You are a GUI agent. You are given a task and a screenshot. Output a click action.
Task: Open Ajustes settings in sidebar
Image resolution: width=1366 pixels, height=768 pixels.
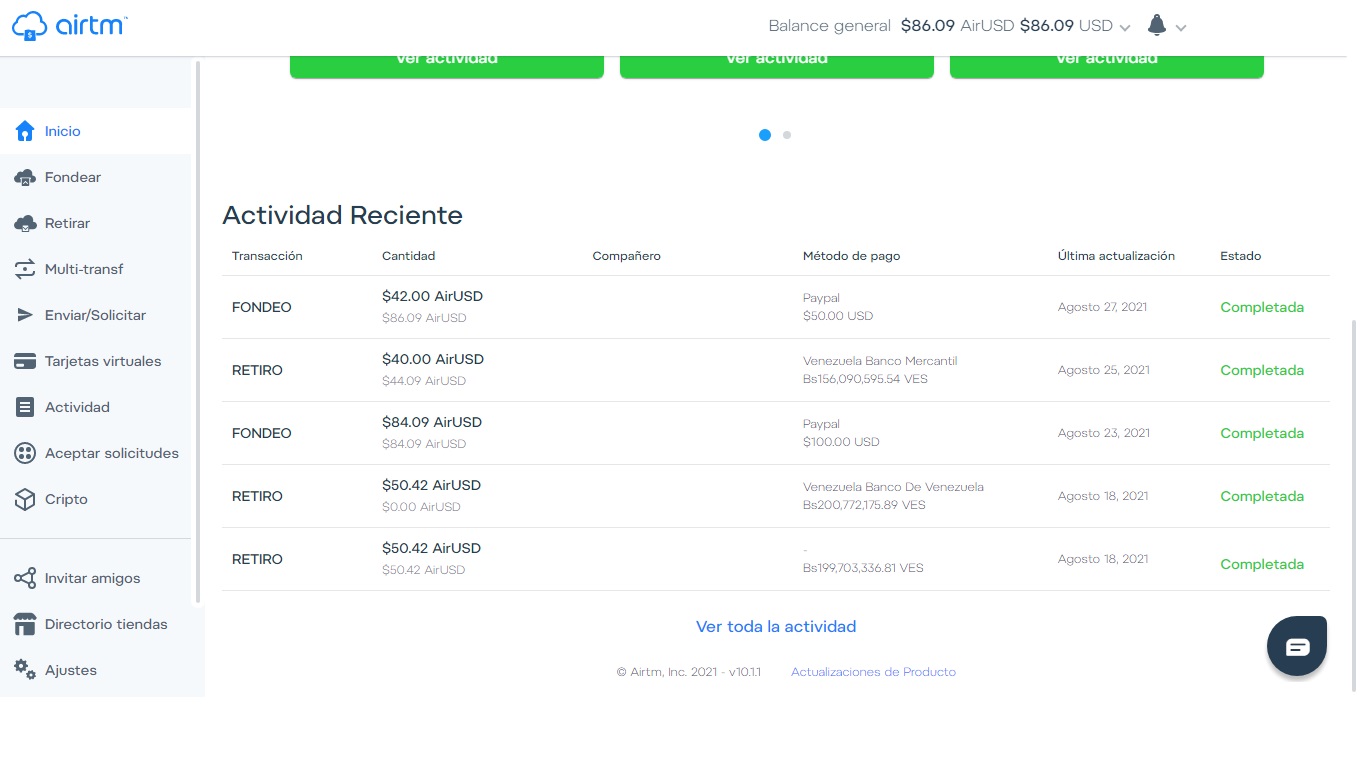(70, 670)
